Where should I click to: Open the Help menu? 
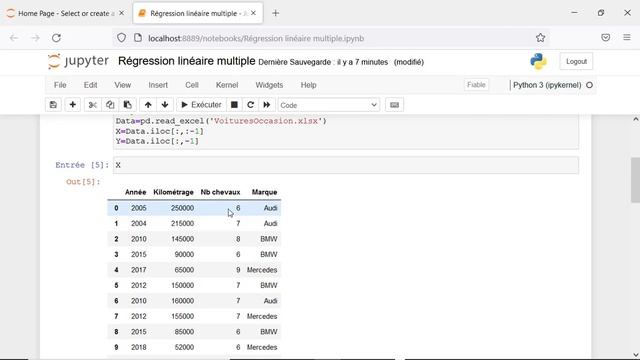pos(309,85)
